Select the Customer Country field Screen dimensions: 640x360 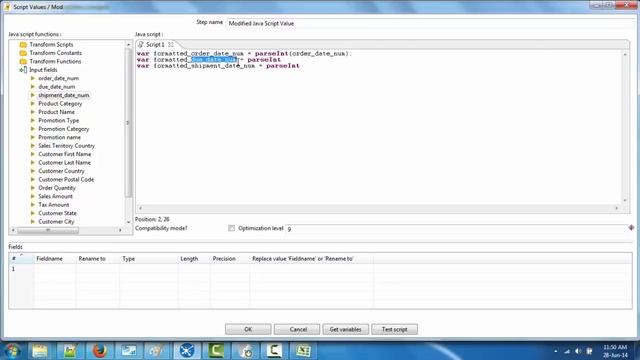pyautogui.click(x=61, y=171)
